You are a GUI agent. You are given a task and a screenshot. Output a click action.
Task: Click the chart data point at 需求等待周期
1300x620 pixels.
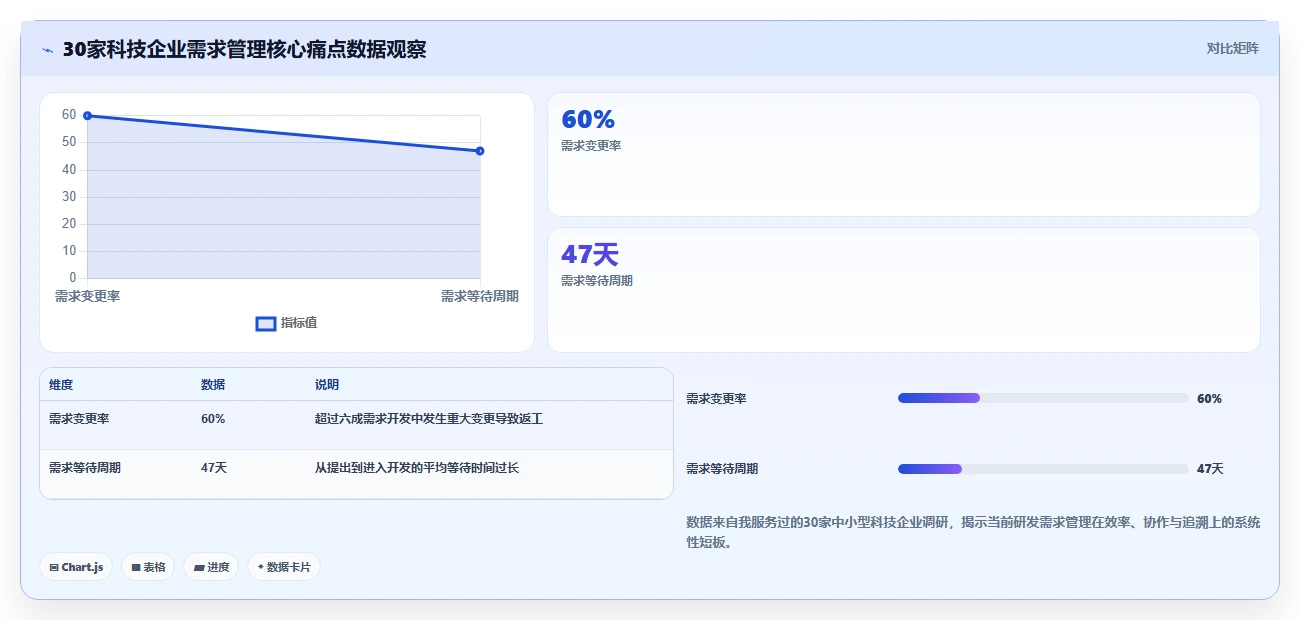pos(480,151)
